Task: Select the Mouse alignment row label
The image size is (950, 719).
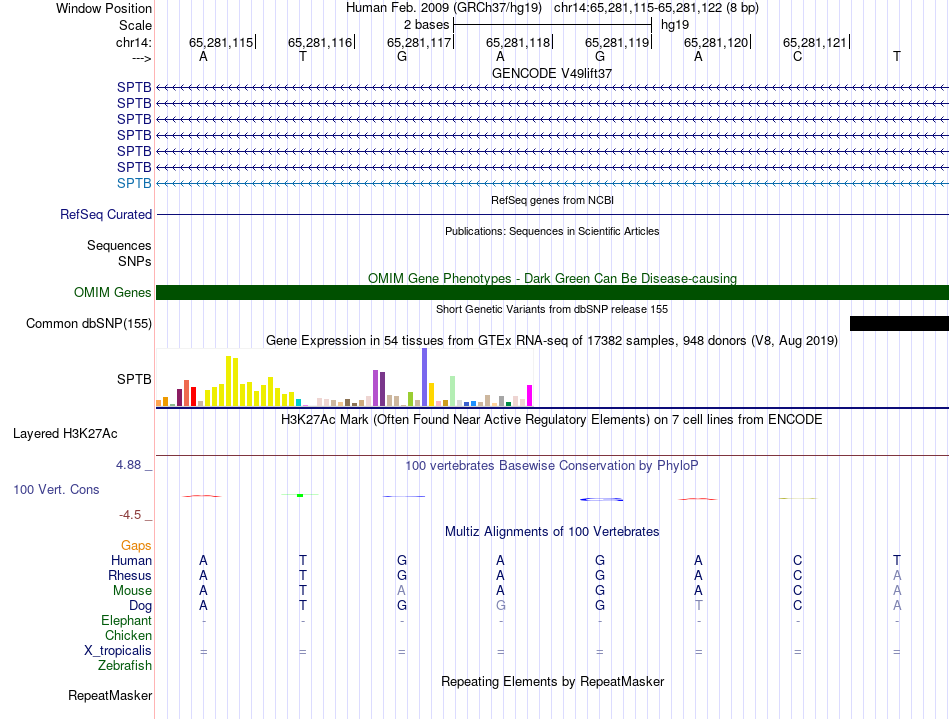Action: (132, 591)
